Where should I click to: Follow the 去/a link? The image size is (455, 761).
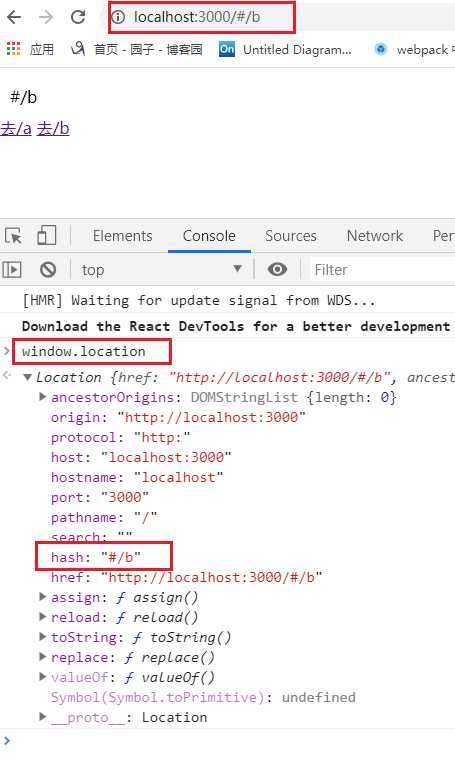tap(16, 129)
